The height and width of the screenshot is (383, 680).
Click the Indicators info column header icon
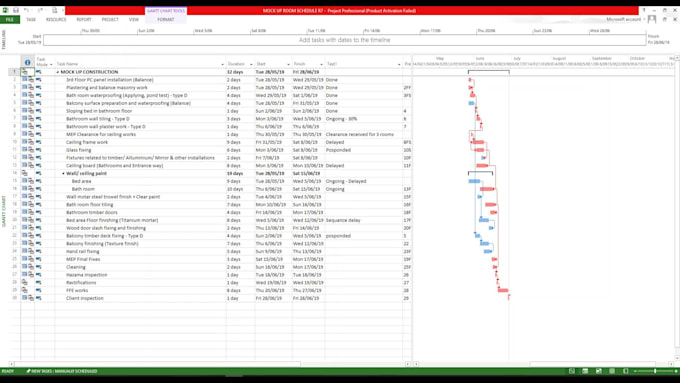[x=27, y=62]
